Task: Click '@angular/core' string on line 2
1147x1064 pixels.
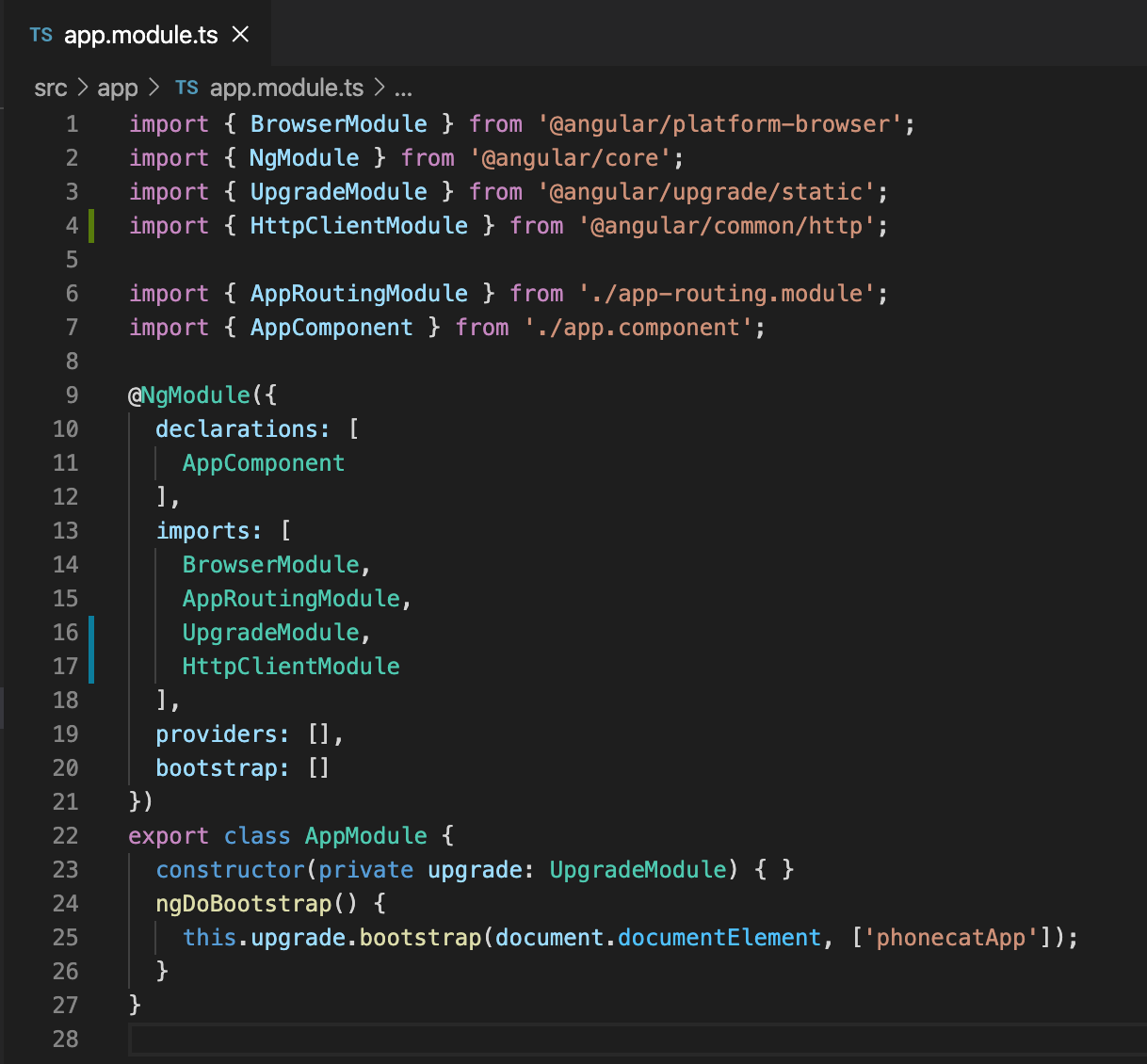Action: pos(571,158)
